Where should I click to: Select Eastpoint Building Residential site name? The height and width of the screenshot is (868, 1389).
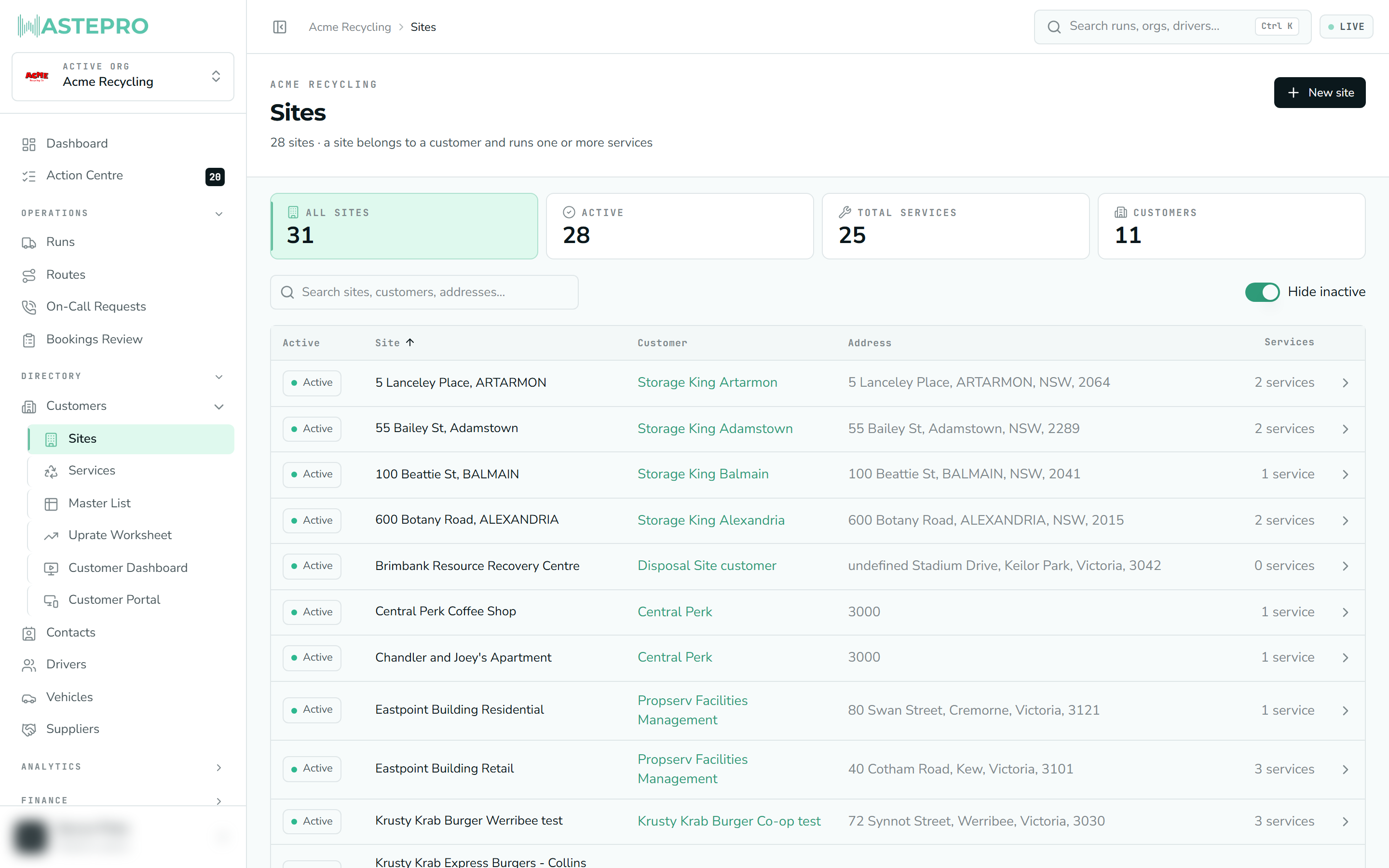(x=459, y=710)
